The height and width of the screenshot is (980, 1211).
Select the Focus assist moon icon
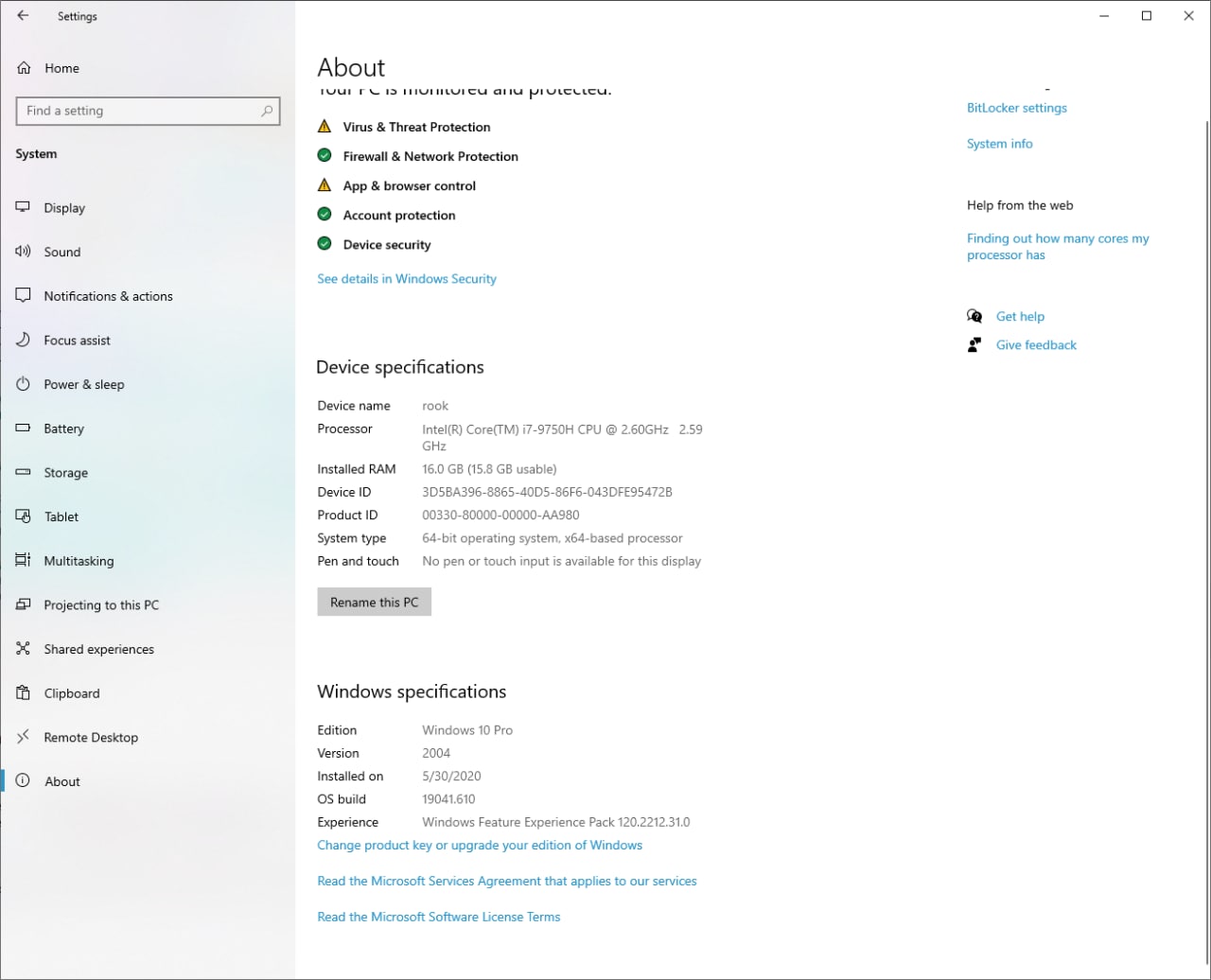24,341
